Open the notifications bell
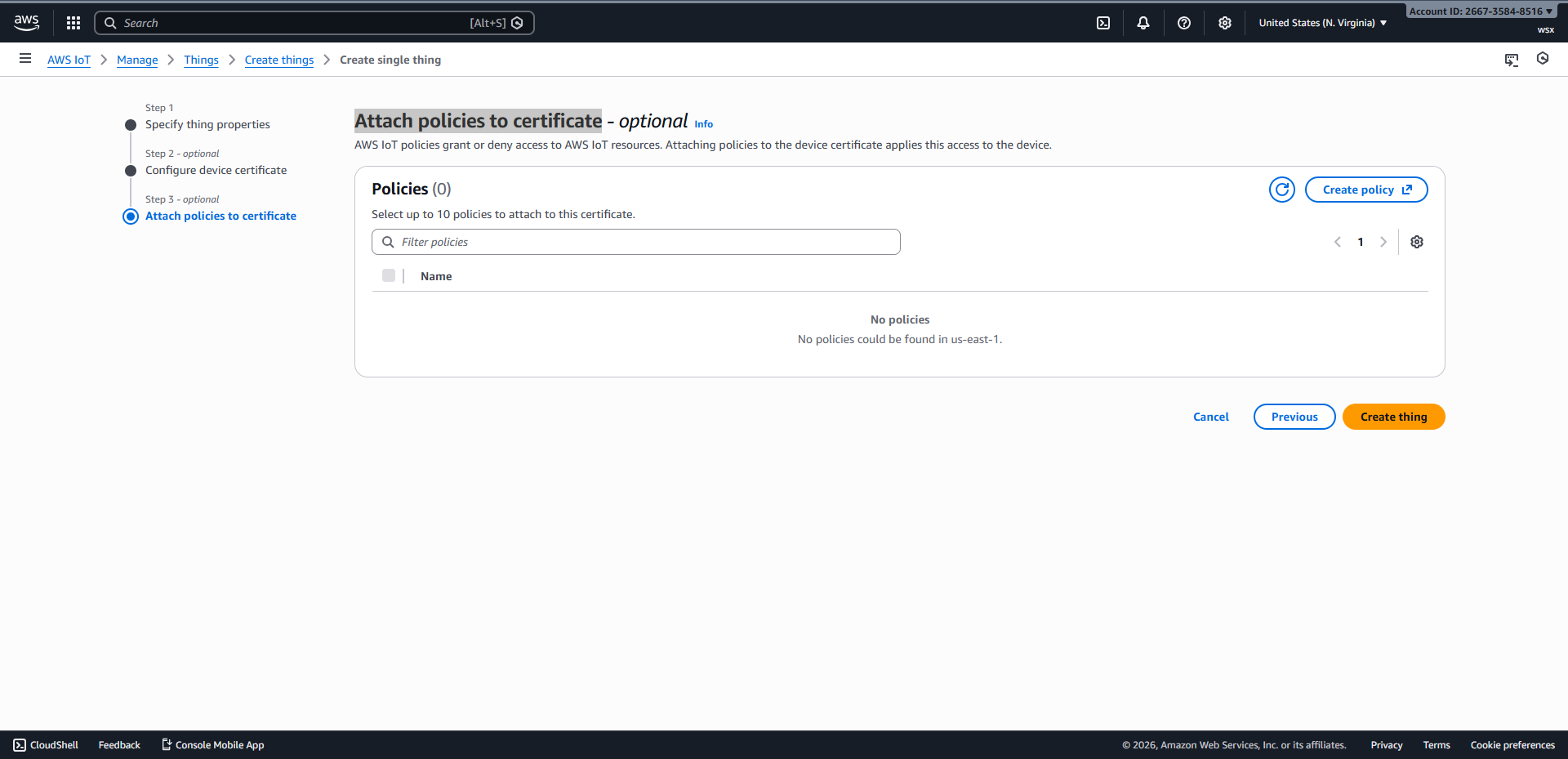The height and width of the screenshot is (759, 1568). (1143, 23)
